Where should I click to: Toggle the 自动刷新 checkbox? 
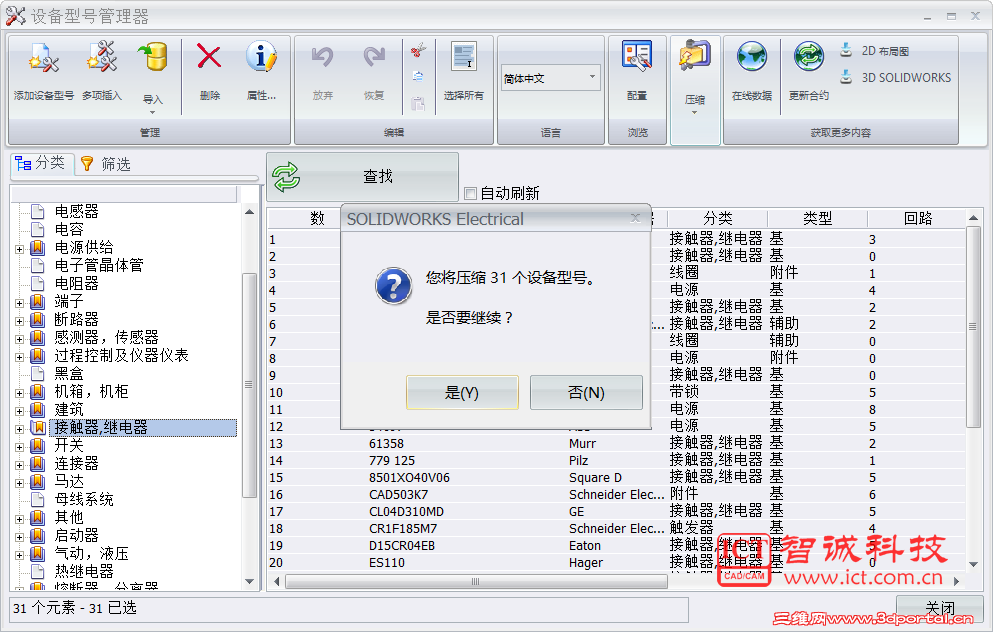[471, 193]
